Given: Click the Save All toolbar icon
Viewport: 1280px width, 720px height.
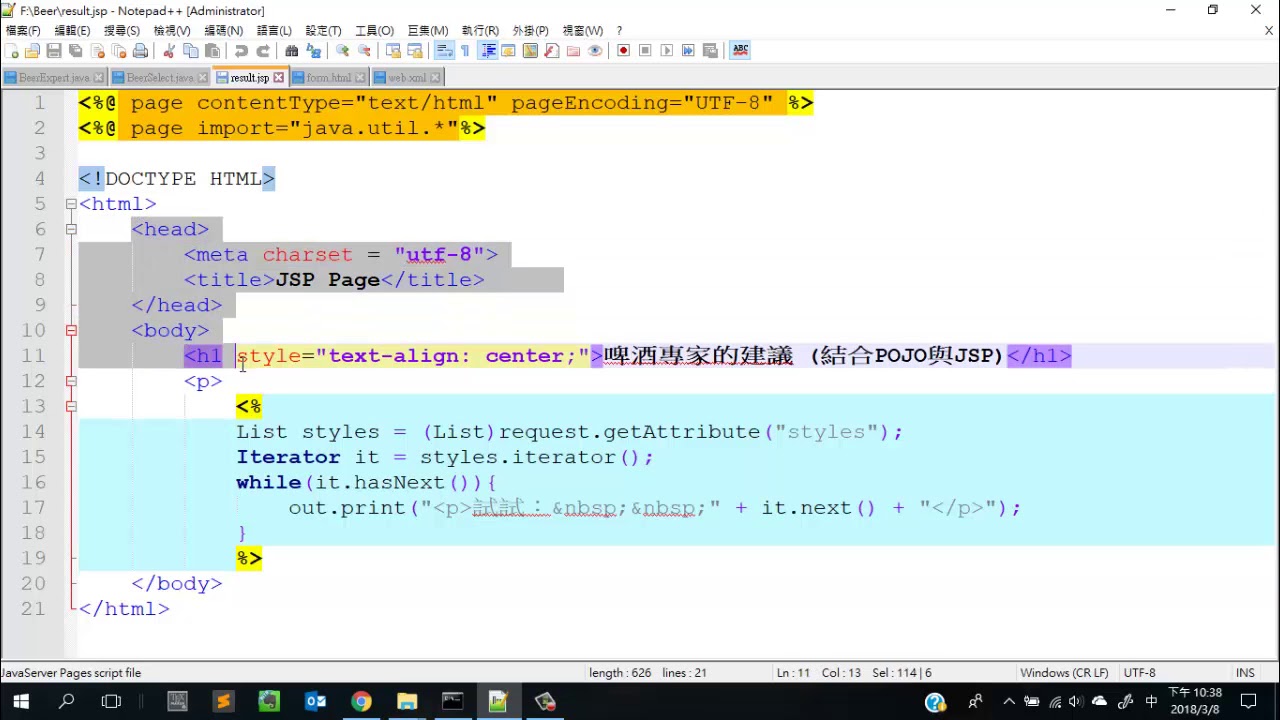Looking at the screenshot, I should point(76,50).
